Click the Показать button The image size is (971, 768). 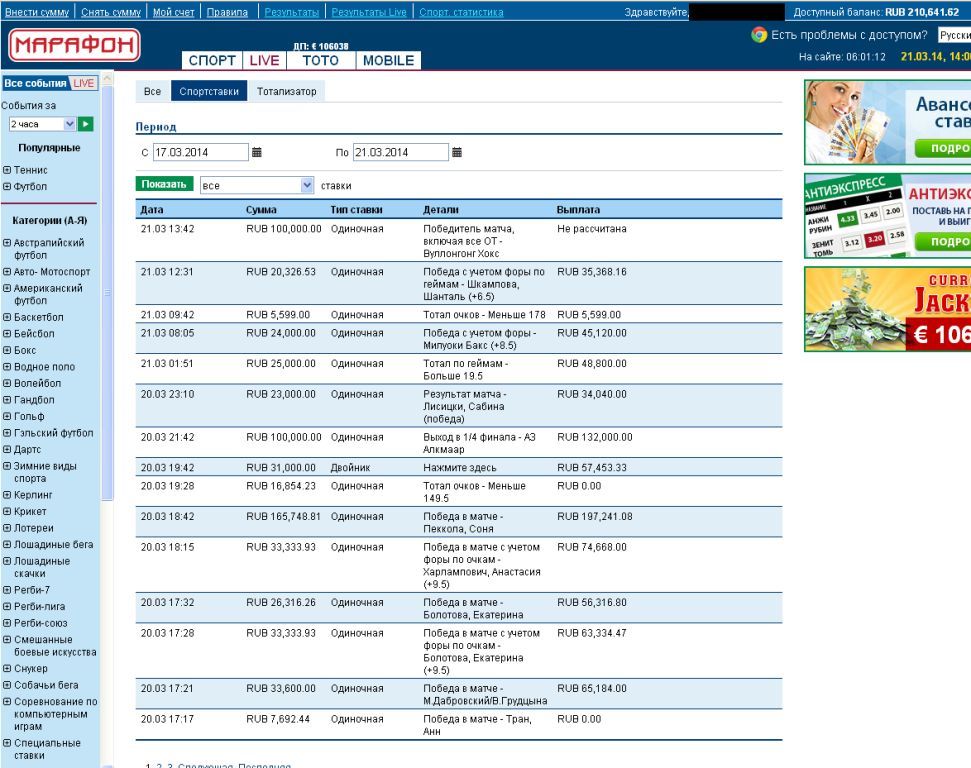coord(164,184)
